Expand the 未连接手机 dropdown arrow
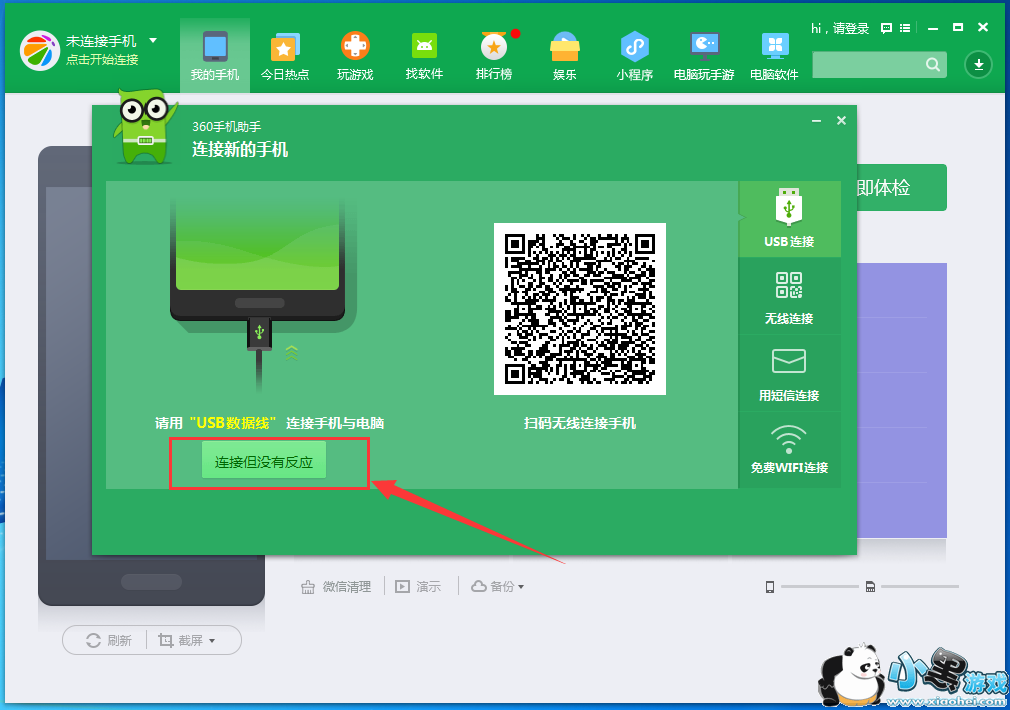 point(153,40)
